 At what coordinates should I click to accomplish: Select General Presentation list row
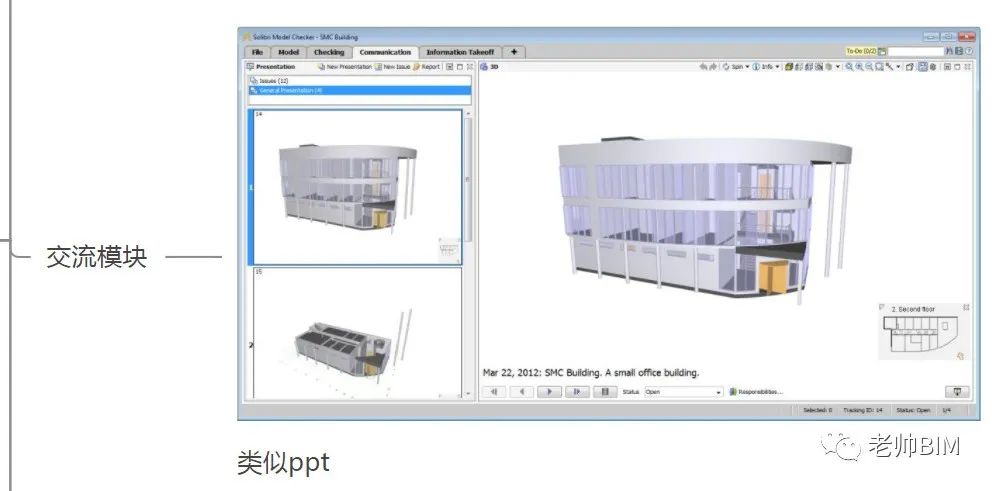pyautogui.click(x=359, y=90)
